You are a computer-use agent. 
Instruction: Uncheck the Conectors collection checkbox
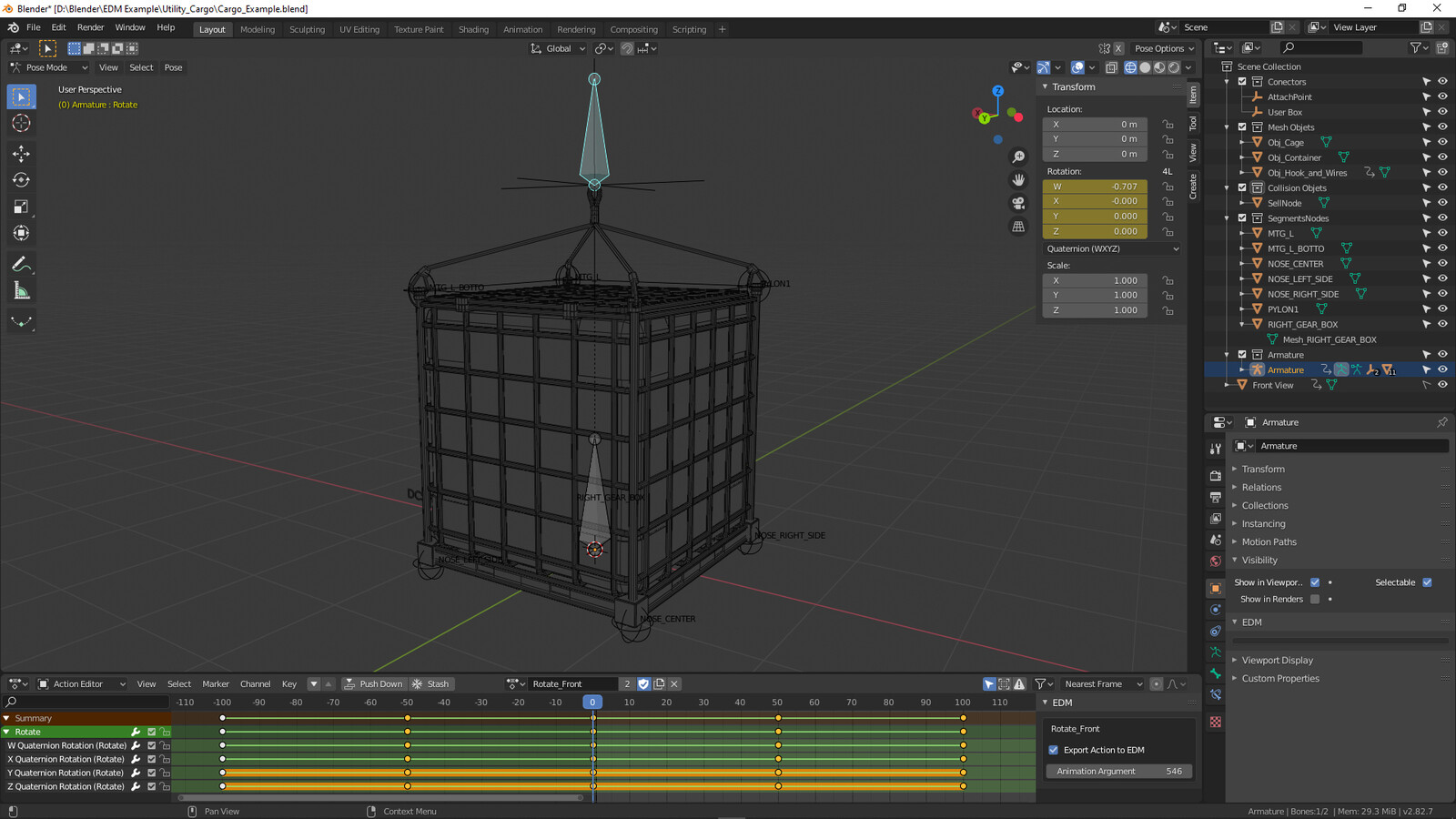tap(1242, 82)
